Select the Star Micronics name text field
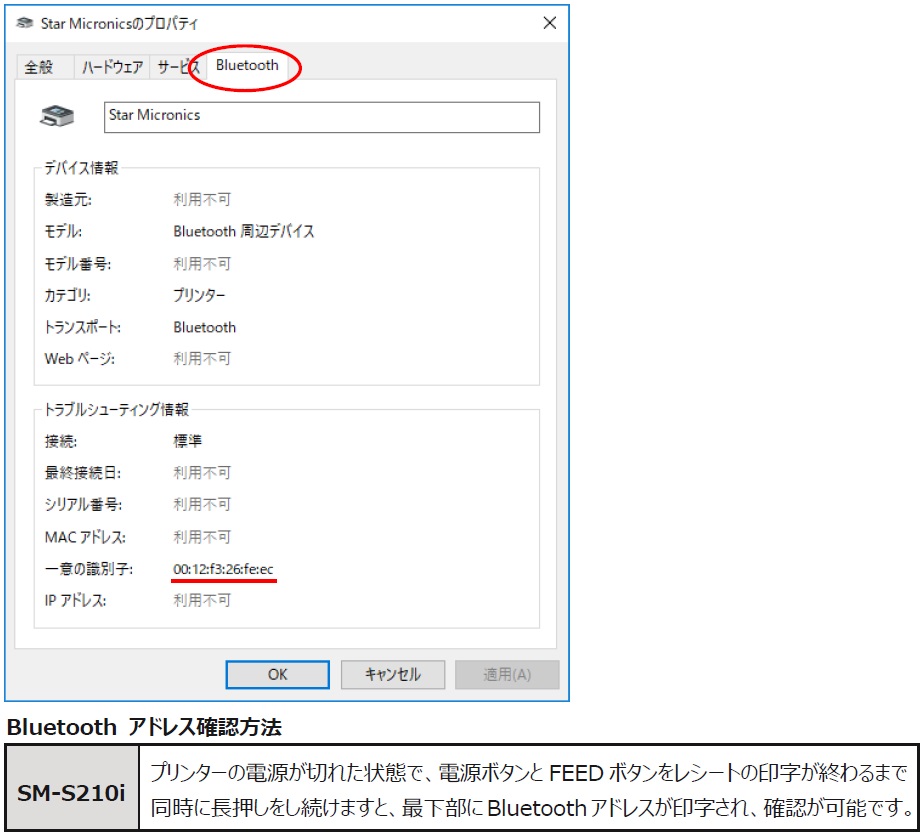Image resolution: width=922 pixels, height=840 pixels. tap(320, 115)
